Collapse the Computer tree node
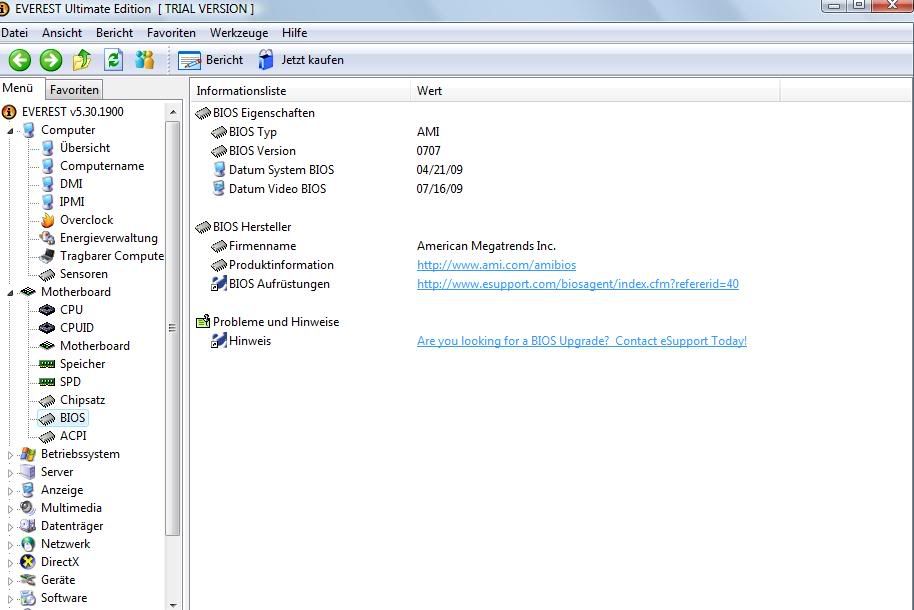 pyautogui.click(x=10, y=131)
